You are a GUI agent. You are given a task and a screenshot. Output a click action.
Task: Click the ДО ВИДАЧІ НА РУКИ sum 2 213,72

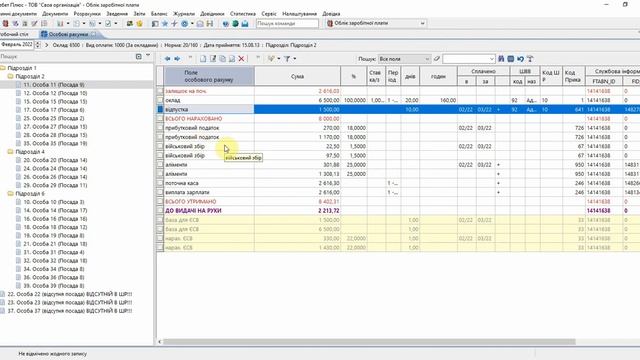(329, 211)
